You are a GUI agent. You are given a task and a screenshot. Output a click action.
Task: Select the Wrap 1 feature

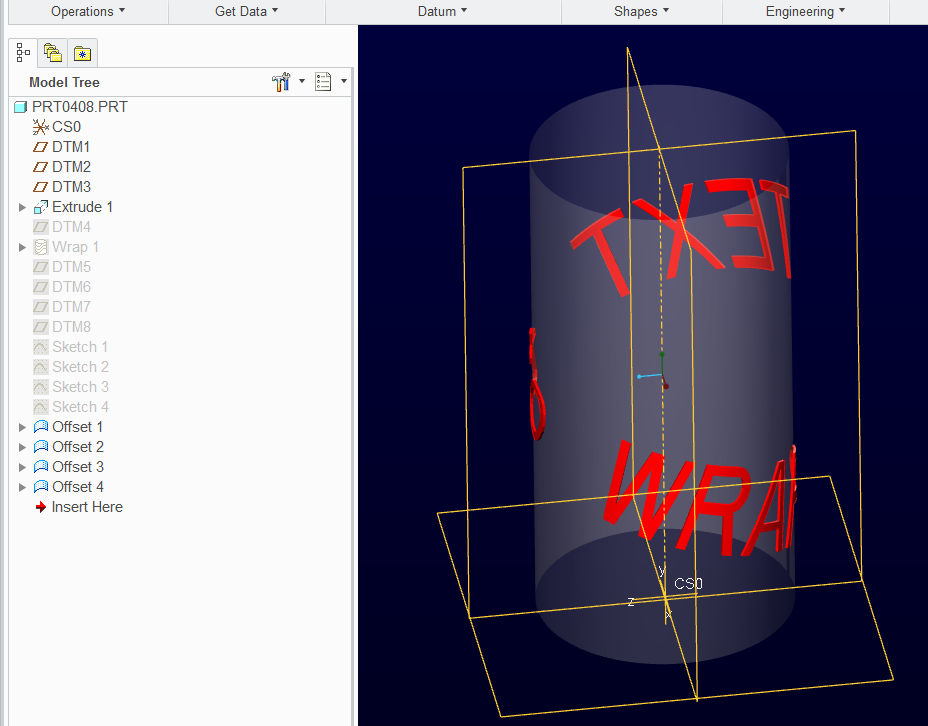pos(75,247)
